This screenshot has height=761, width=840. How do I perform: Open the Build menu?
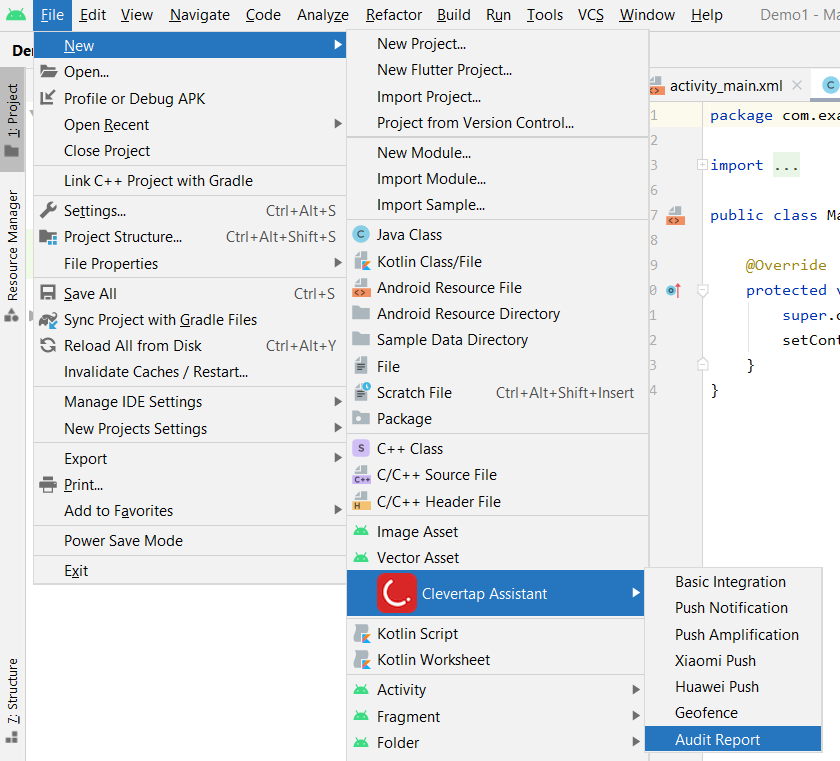[454, 15]
